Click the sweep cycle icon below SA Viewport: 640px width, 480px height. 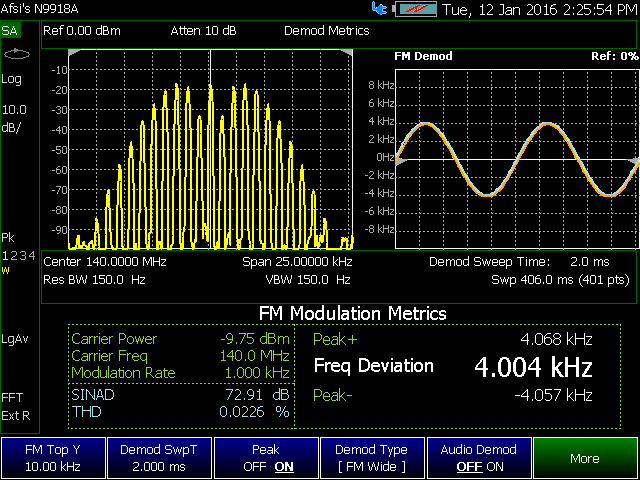point(17,54)
